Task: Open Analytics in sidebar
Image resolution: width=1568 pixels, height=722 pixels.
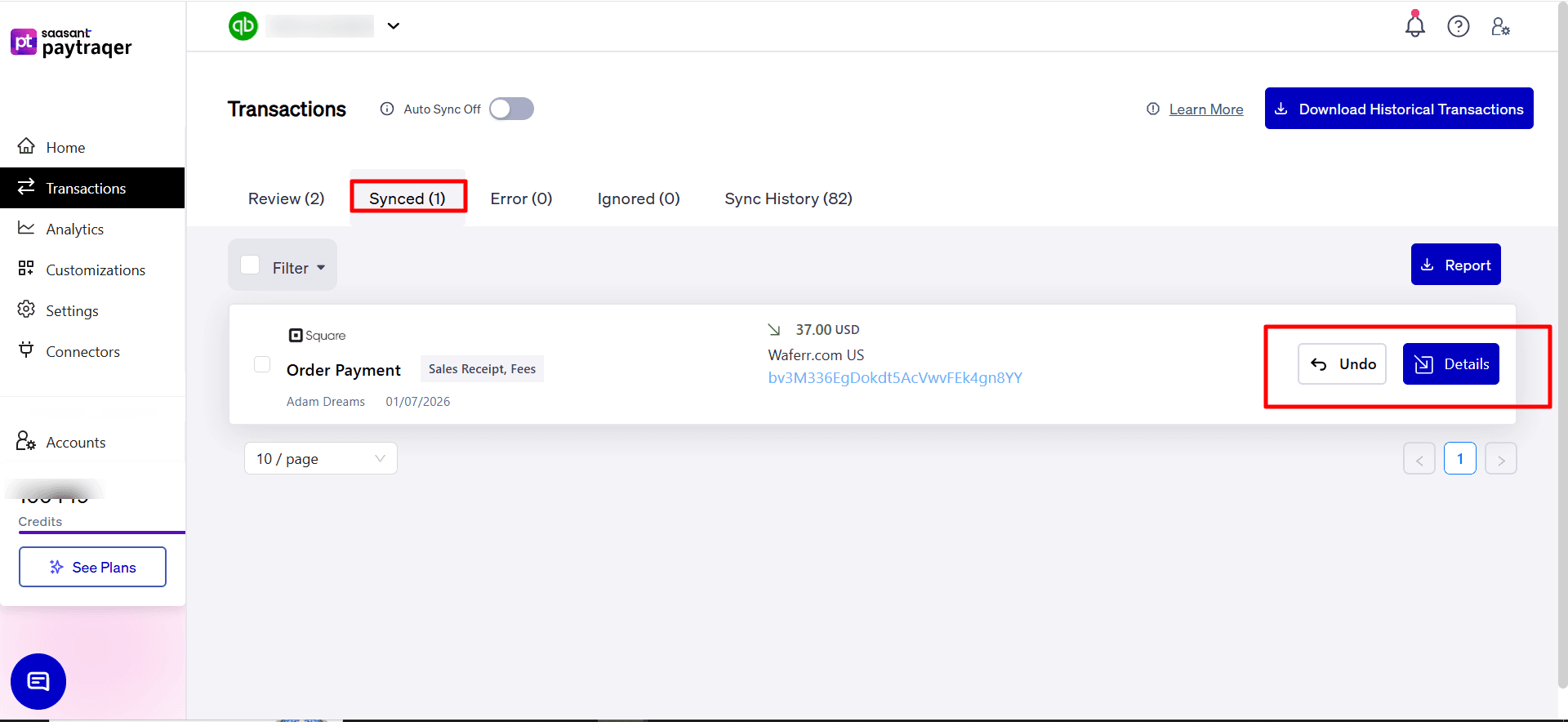Action: coord(92,229)
